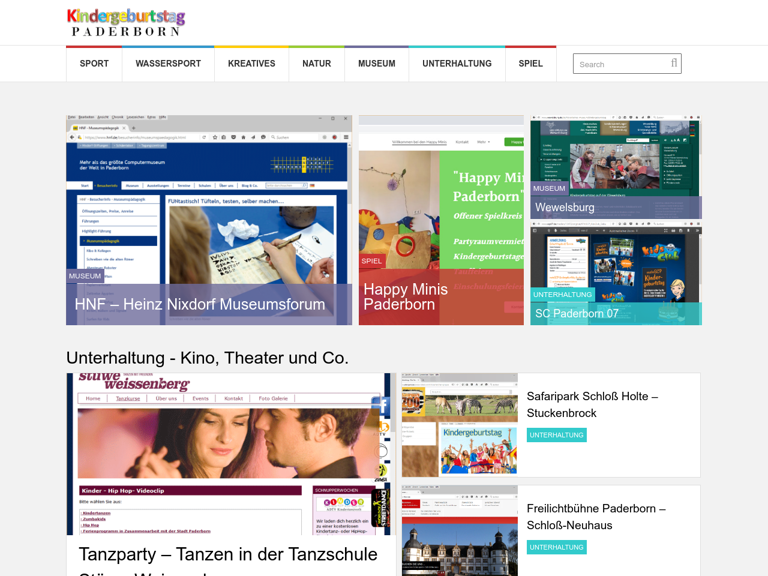Open the HNF – Heinz Nixdorf Museumsforum title
768x576 pixels.
[x=200, y=304]
